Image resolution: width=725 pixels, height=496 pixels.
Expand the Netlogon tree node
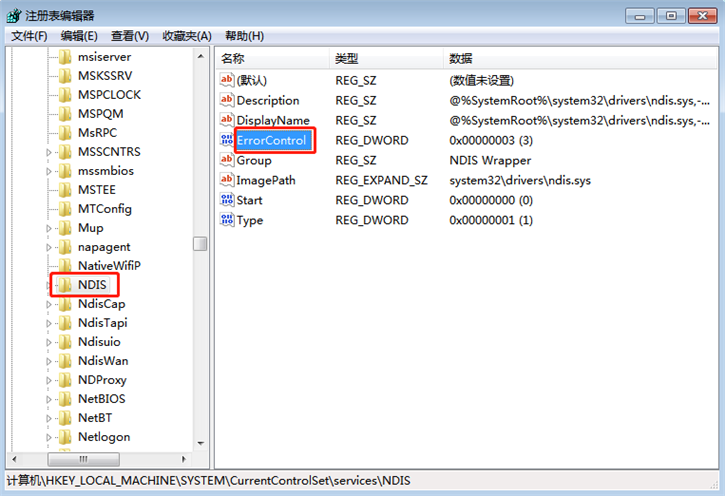point(50,437)
